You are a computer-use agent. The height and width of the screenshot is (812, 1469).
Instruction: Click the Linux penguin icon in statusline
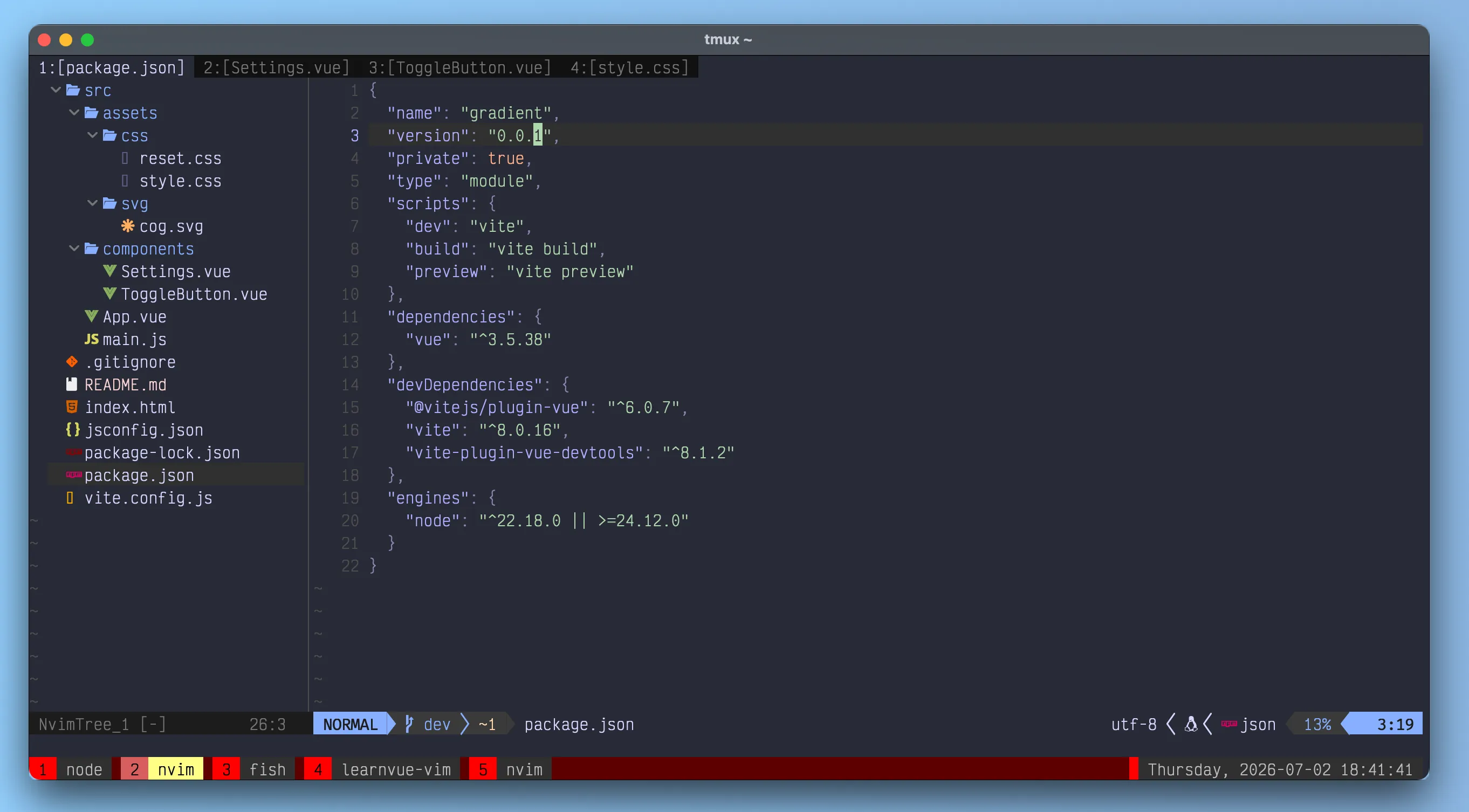[1191, 724]
